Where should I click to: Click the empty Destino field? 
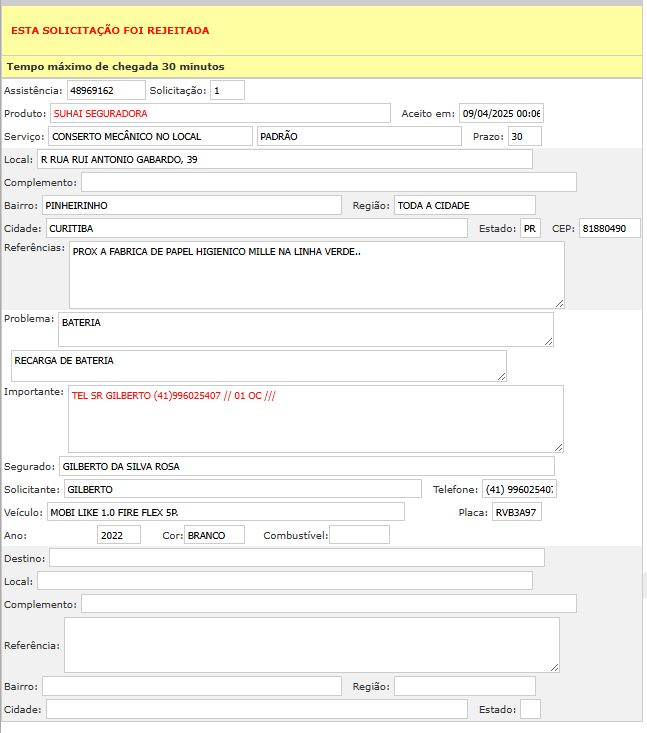[296, 557]
